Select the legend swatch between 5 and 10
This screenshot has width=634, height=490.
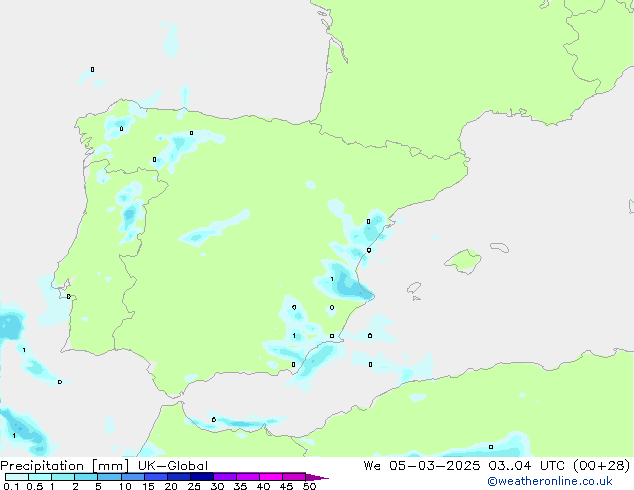pos(109,477)
